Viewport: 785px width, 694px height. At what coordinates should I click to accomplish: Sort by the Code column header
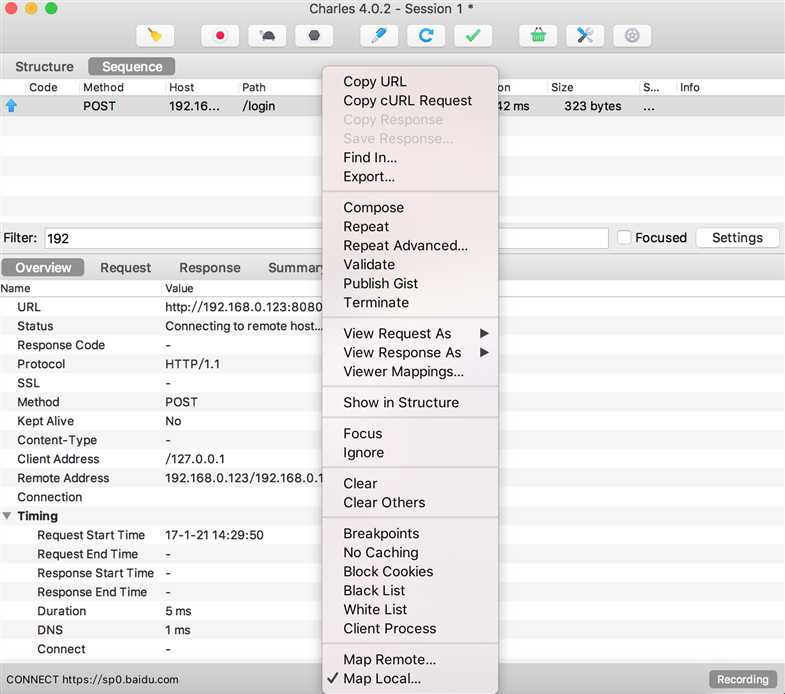(43, 87)
